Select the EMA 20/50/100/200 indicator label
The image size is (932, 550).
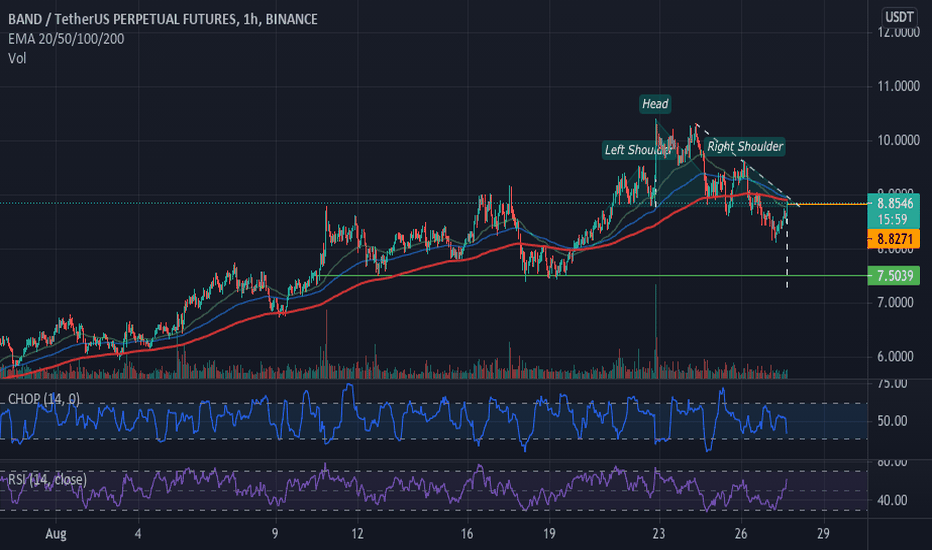click(x=66, y=39)
